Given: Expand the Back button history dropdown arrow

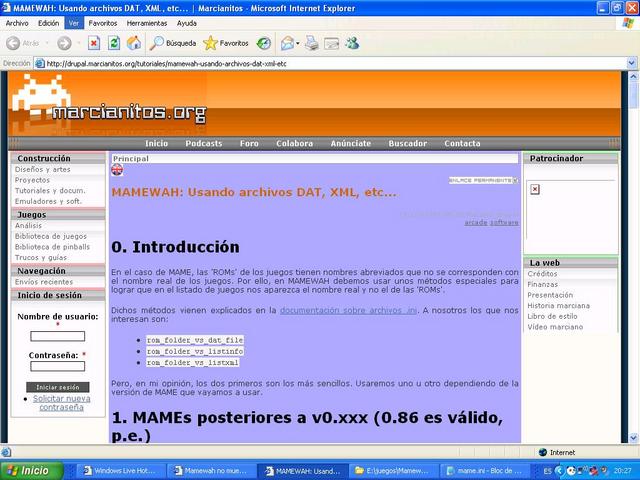Looking at the screenshot, I should (47, 43).
